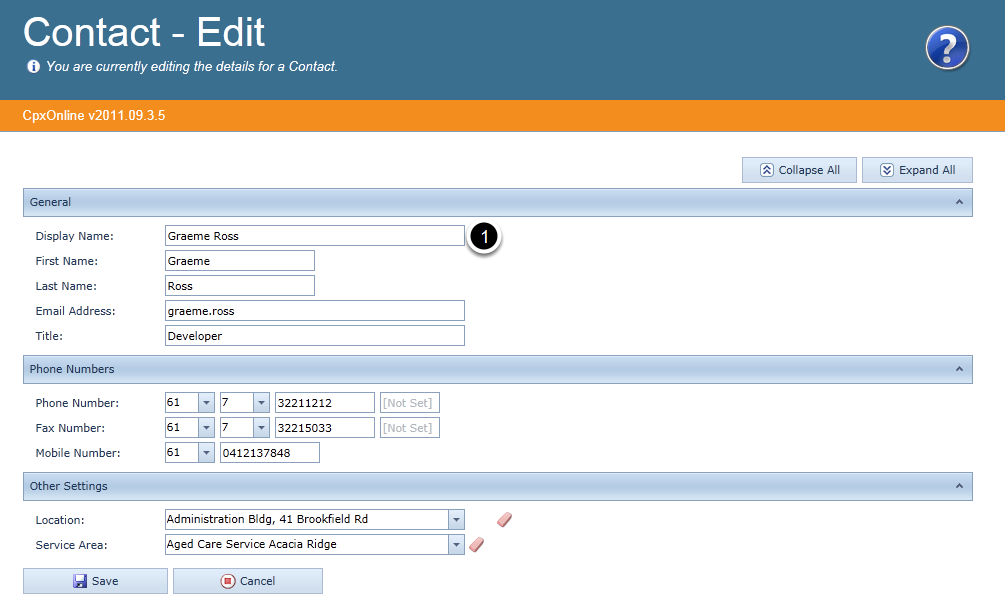
Task: Open Fax Number country code dropdown
Action: click(206, 428)
